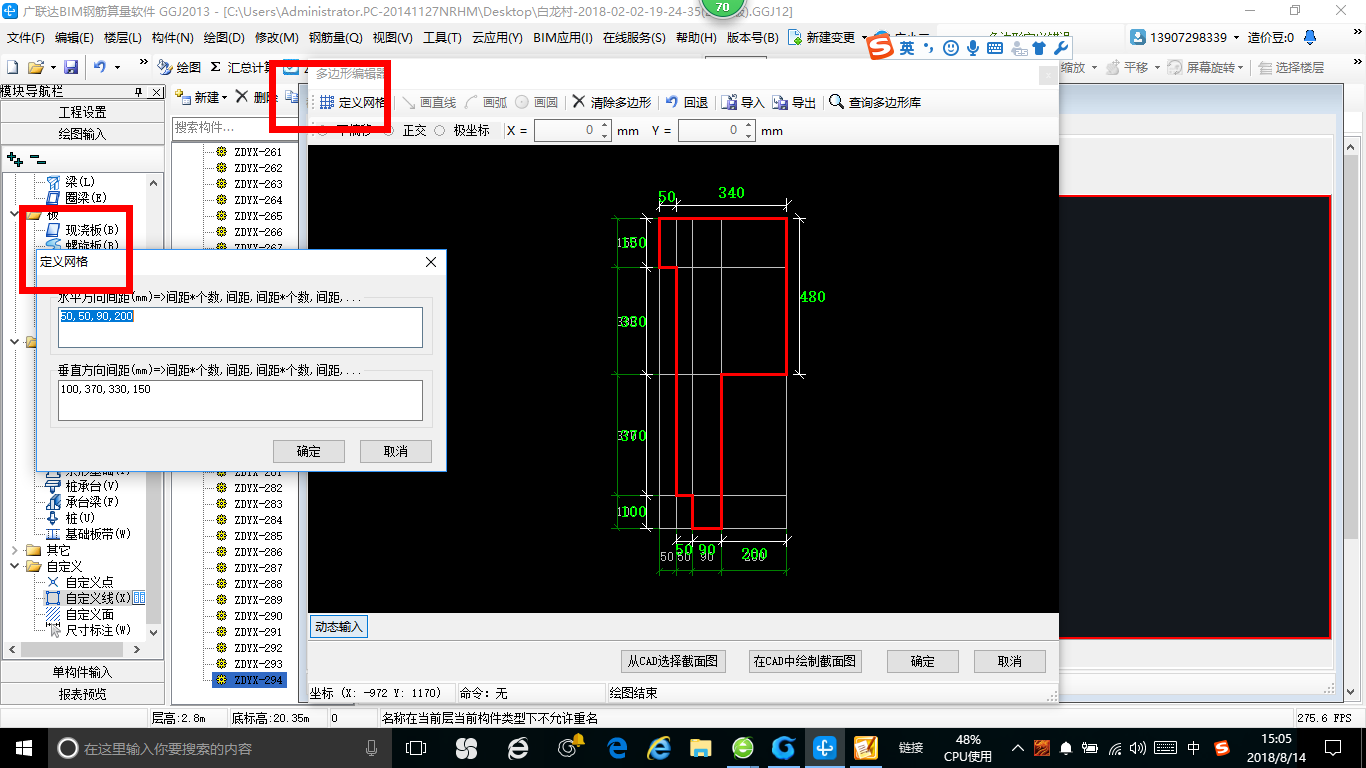Open the 楼层(L) menu
Screen dimensions: 1366x768
[x=123, y=38]
